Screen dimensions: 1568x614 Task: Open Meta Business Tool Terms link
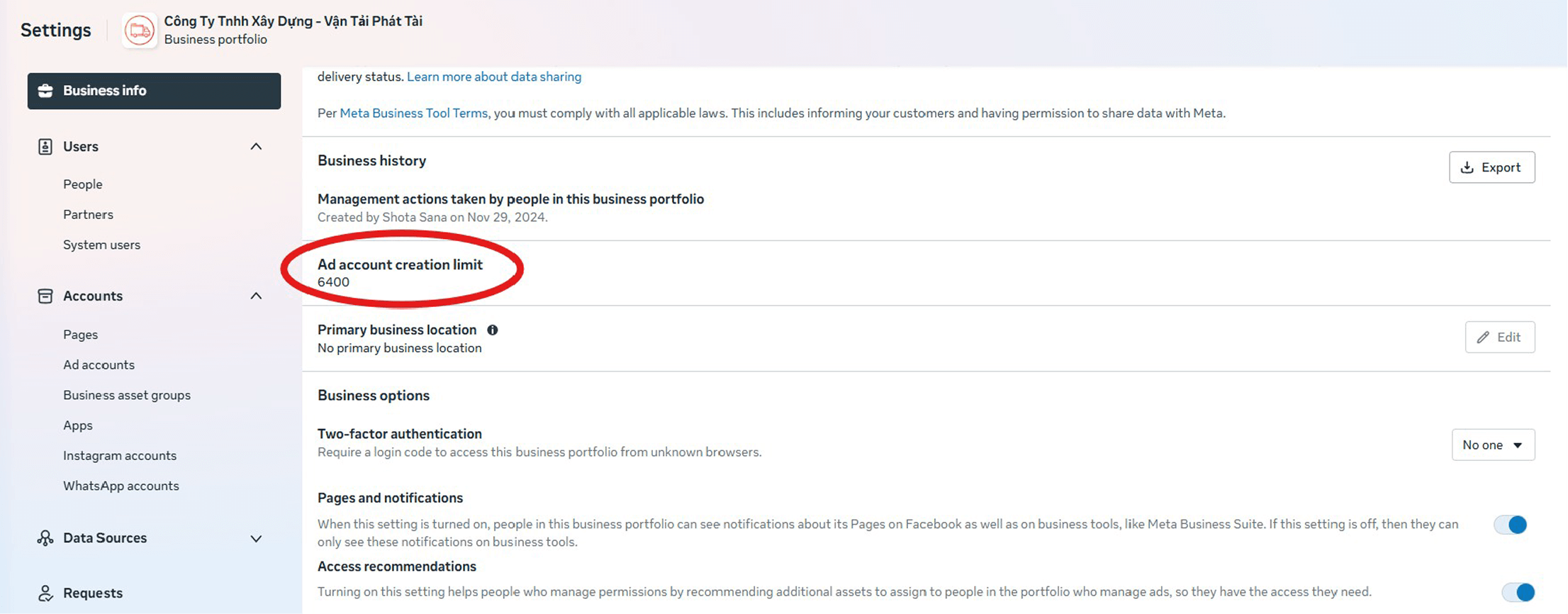(413, 113)
